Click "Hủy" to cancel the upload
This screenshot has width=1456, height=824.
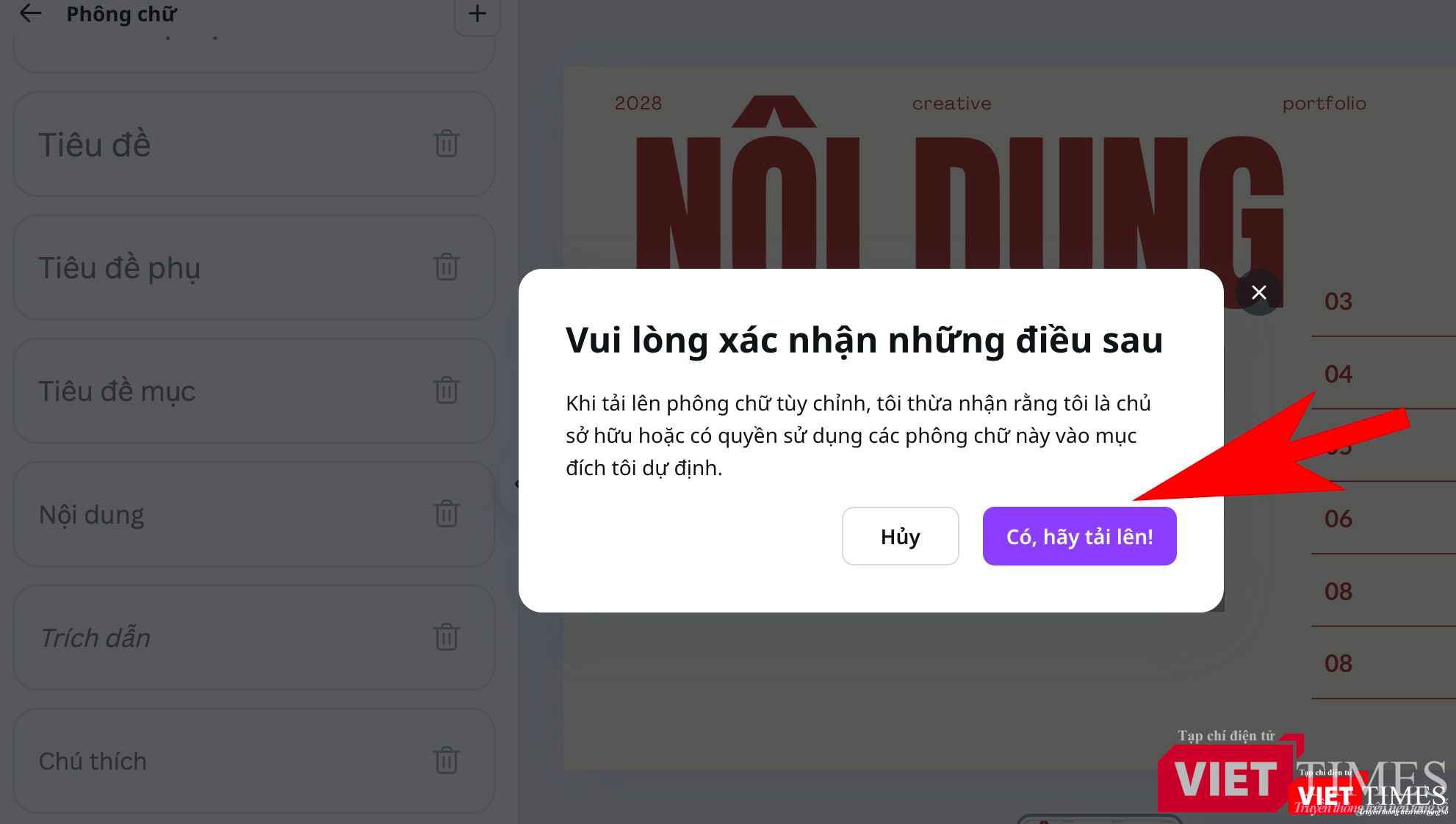click(x=900, y=536)
